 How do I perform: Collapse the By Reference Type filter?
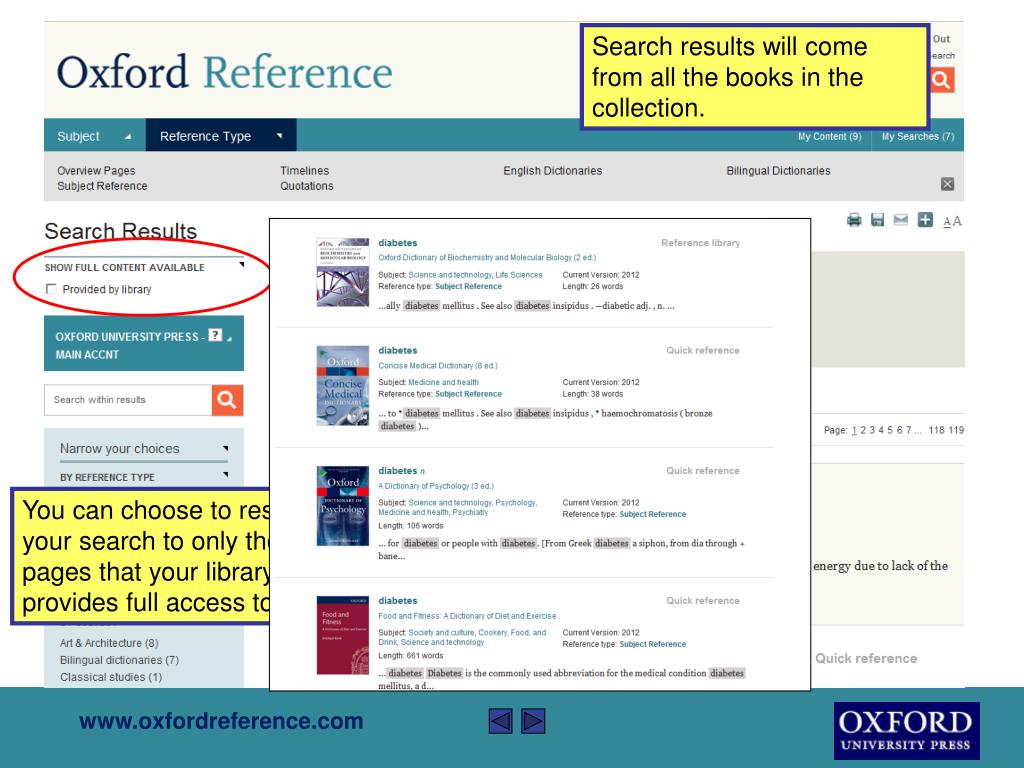point(225,475)
